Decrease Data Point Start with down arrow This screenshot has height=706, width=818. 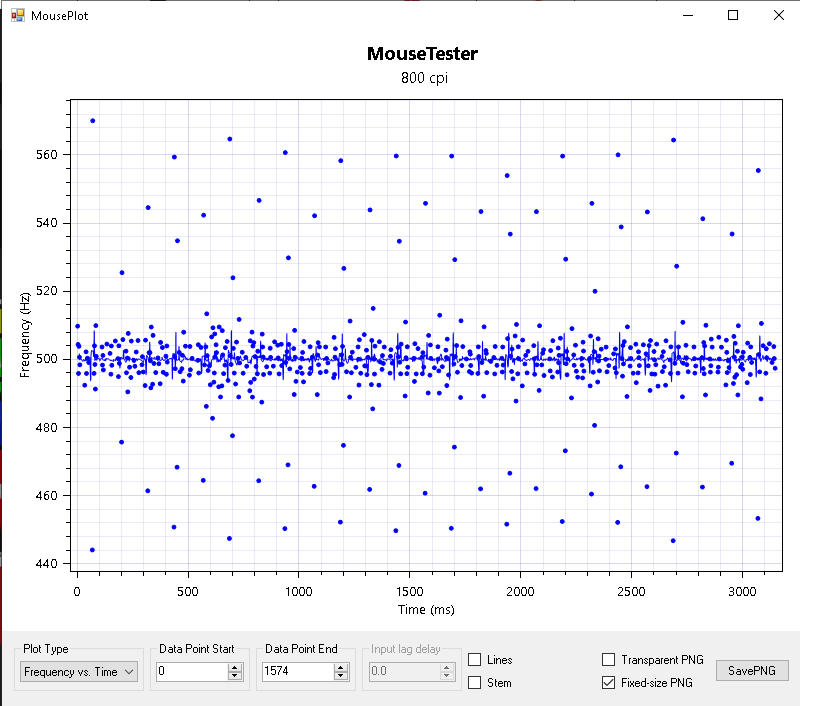click(x=235, y=677)
